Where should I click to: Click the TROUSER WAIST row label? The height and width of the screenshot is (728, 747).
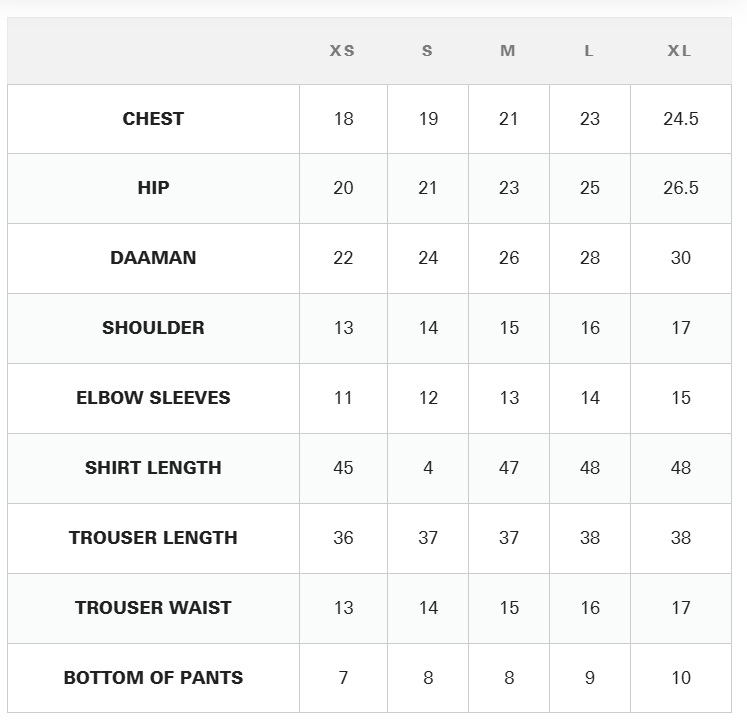153,608
